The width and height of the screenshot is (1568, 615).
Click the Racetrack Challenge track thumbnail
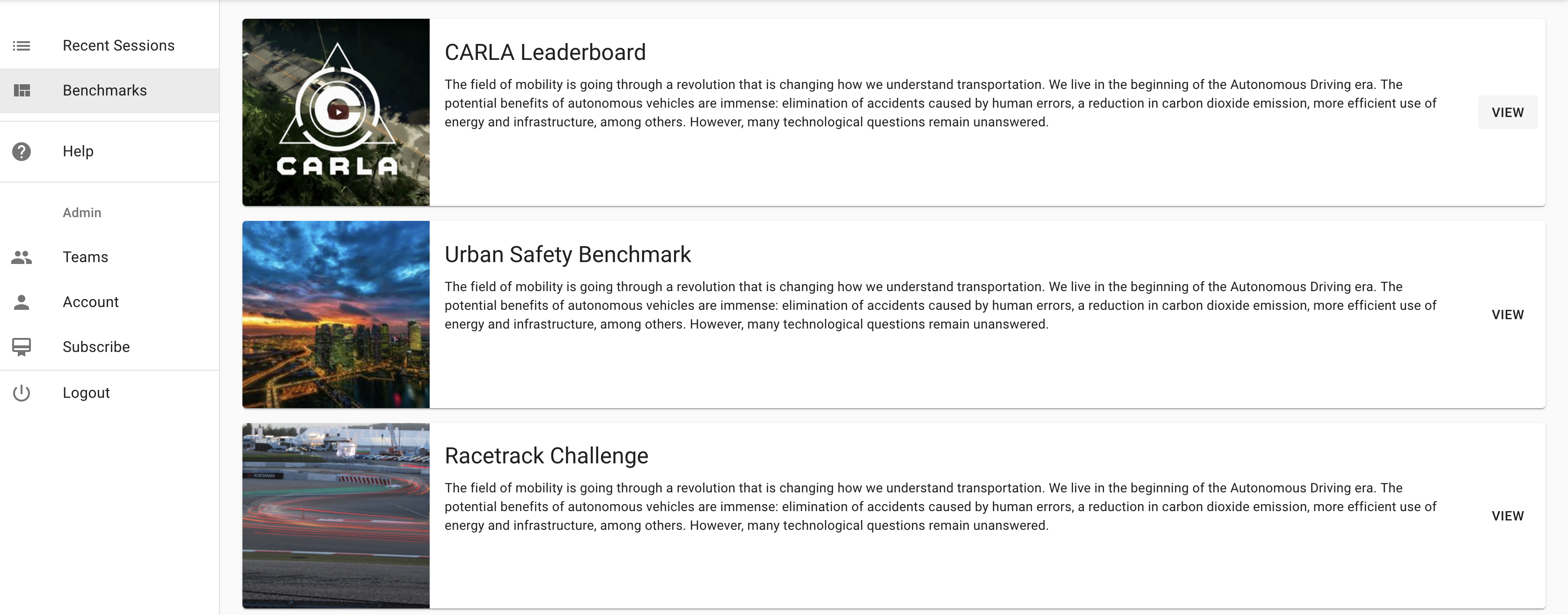pos(336,516)
